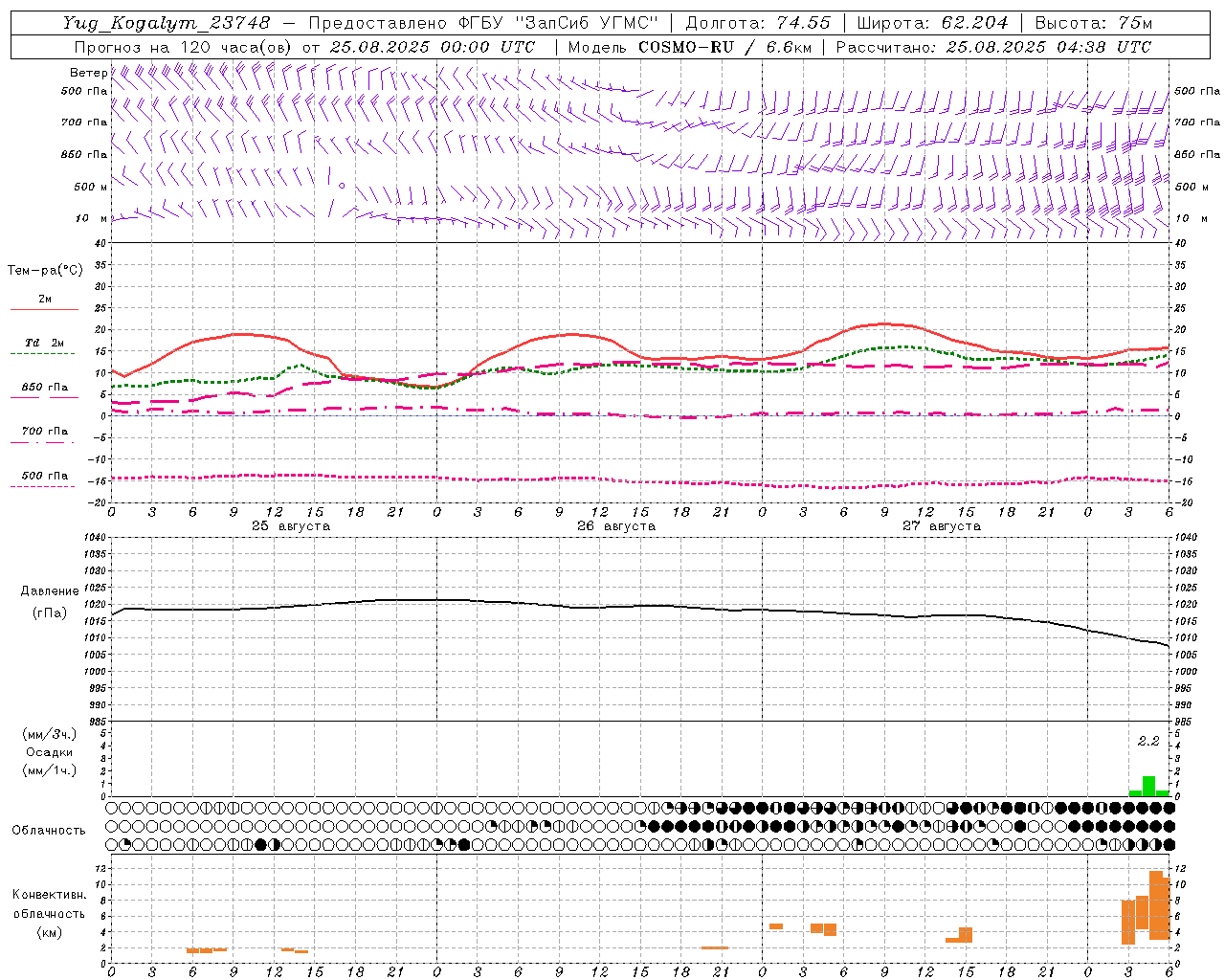1225x980 pixels.
Task: Click the 10 м wind level label on left
Action: 91,219
